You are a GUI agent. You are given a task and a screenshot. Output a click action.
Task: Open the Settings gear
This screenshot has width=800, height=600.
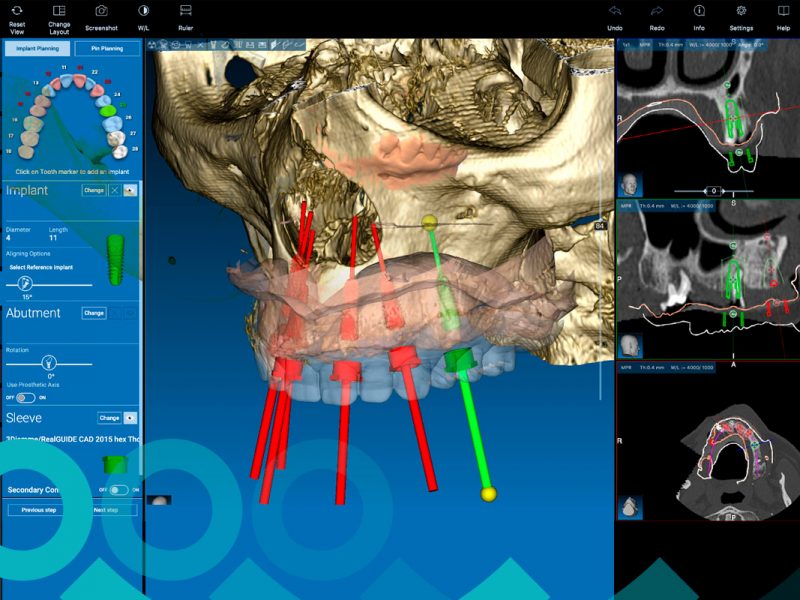tap(741, 11)
